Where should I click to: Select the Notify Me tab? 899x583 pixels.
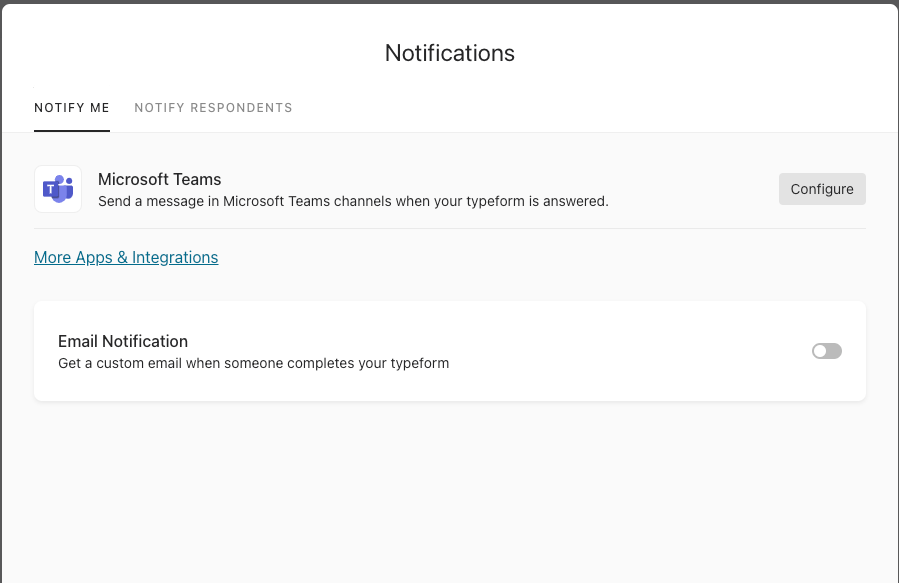click(72, 108)
